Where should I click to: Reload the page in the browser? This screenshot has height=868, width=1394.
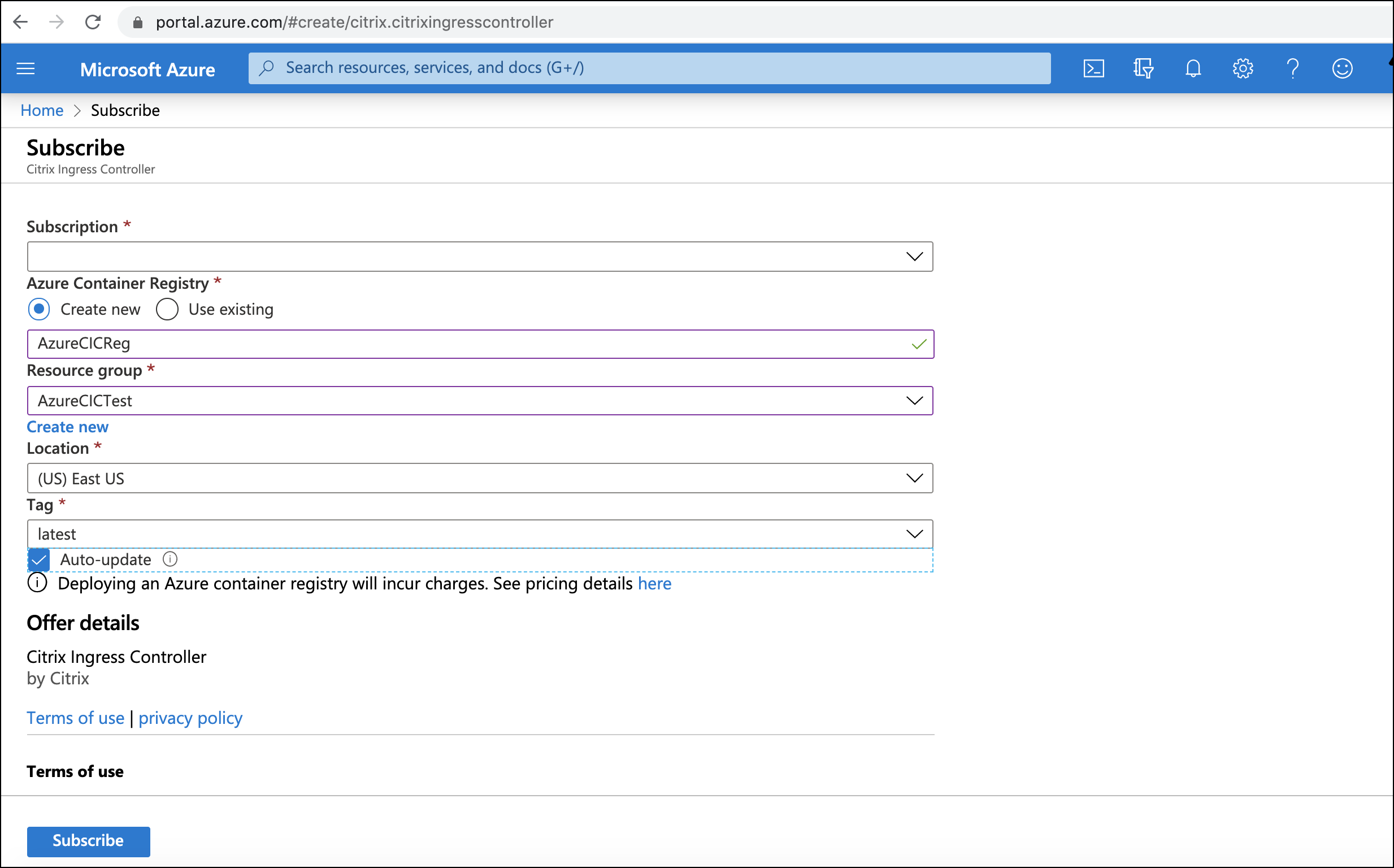[93, 23]
